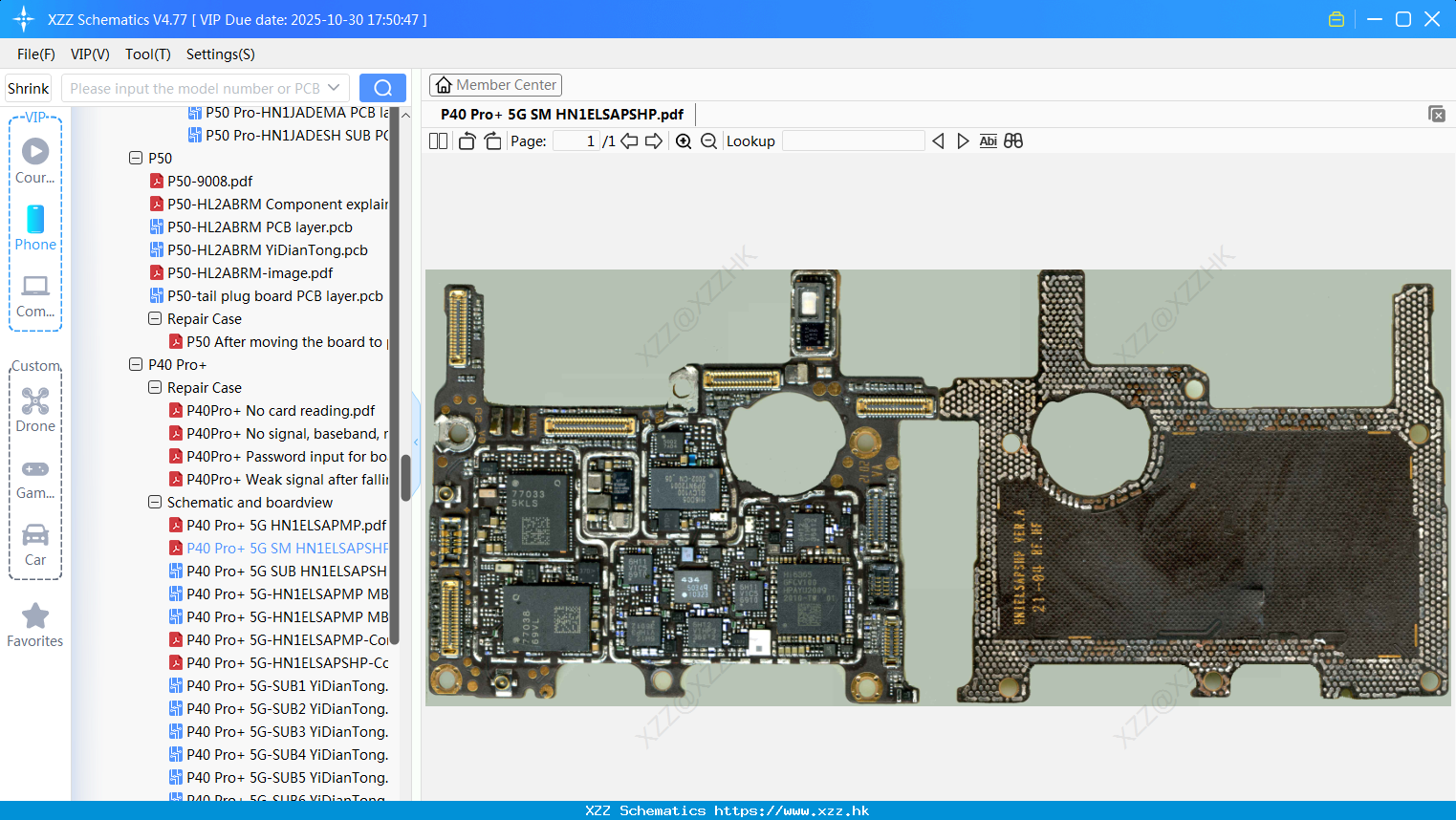This screenshot has width=1456, height=820.
Task: Collapse Repair Case under P40 Pro+
Action: pyautogui.click(x=155, y=387)
